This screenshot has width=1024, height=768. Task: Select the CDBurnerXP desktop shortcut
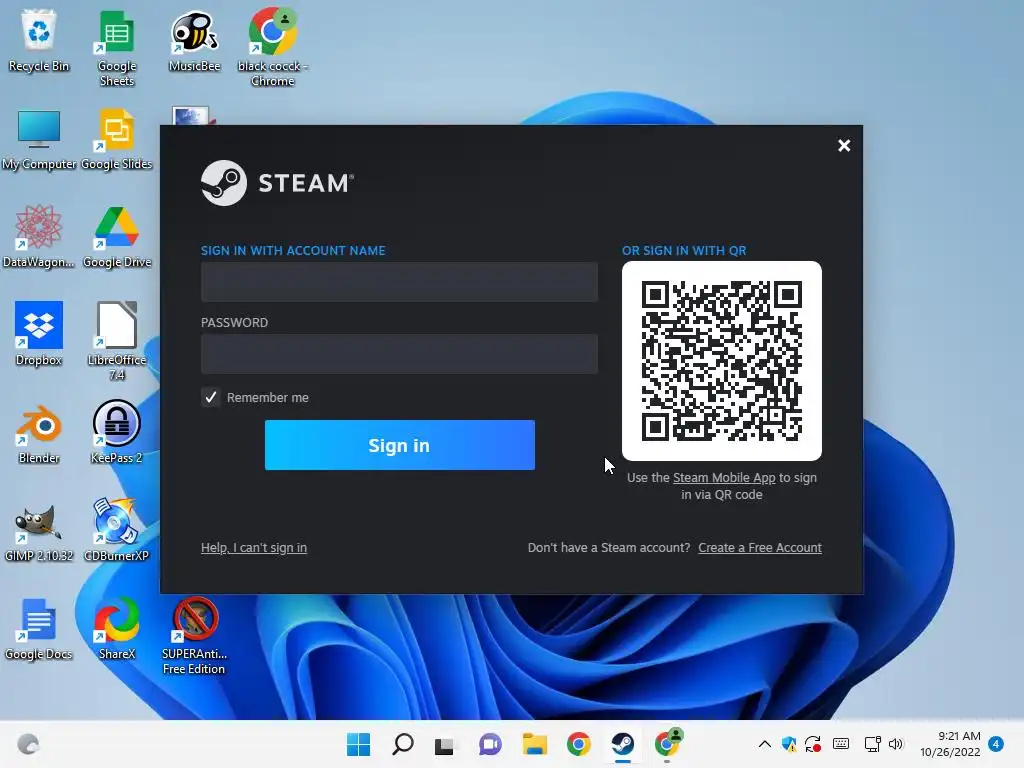click(117, 530)
